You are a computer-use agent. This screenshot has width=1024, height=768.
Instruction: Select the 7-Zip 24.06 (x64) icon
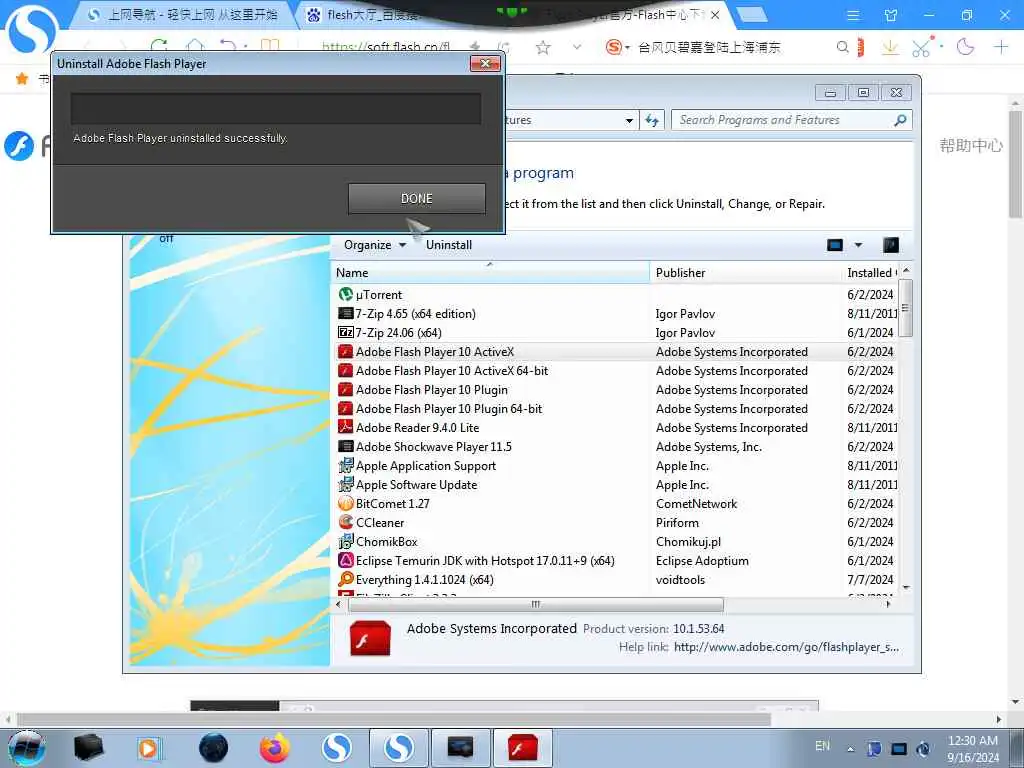[345, 332]
